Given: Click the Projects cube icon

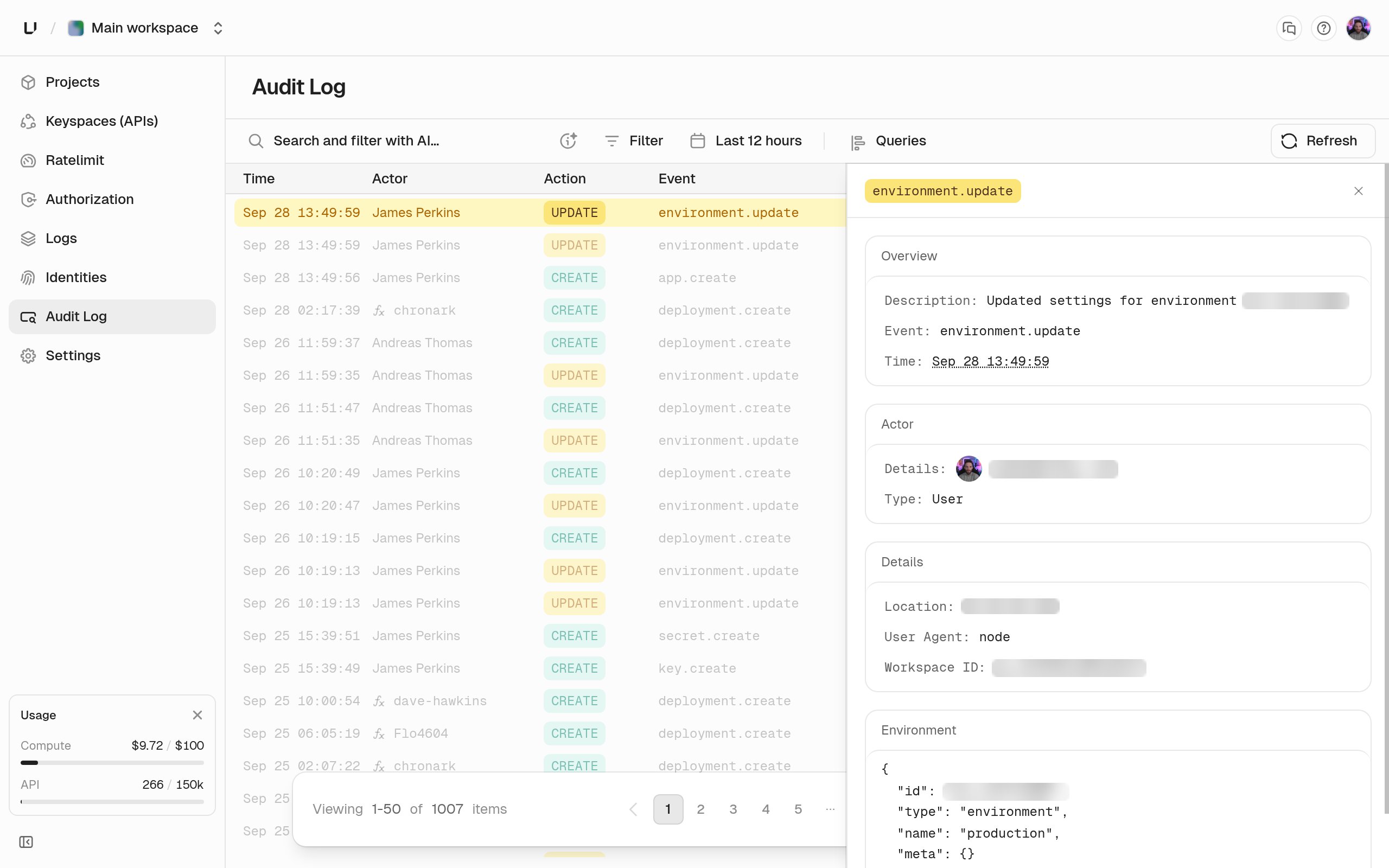Looking at the screenshot, I should pyautogui.click(x=28, y=82).
